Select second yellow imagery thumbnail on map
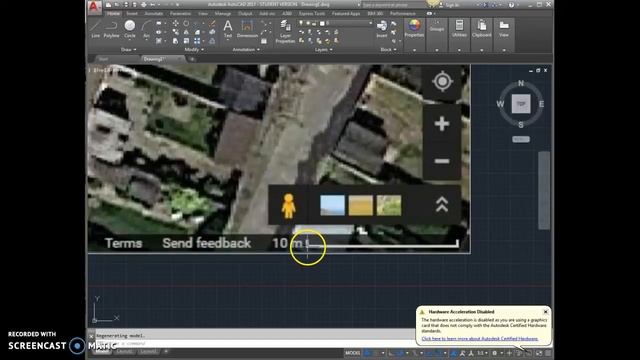This screenshot has width=640, height=360. (360, 205)
